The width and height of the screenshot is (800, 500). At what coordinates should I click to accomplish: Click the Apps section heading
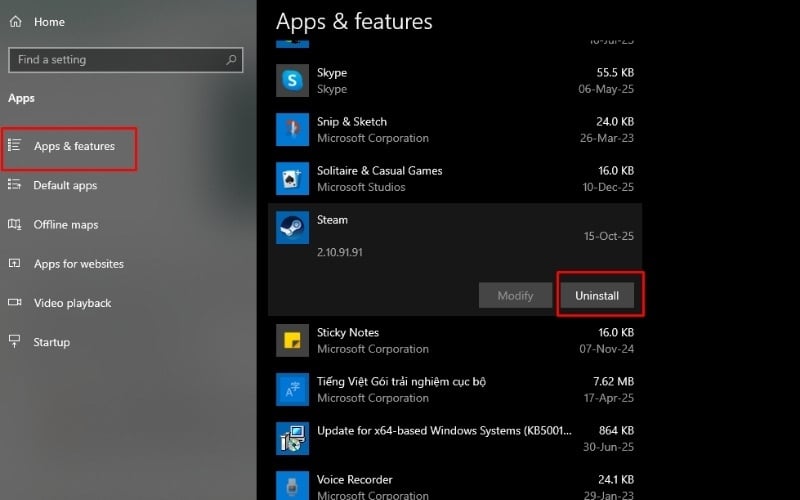click(x=21, y=98)
